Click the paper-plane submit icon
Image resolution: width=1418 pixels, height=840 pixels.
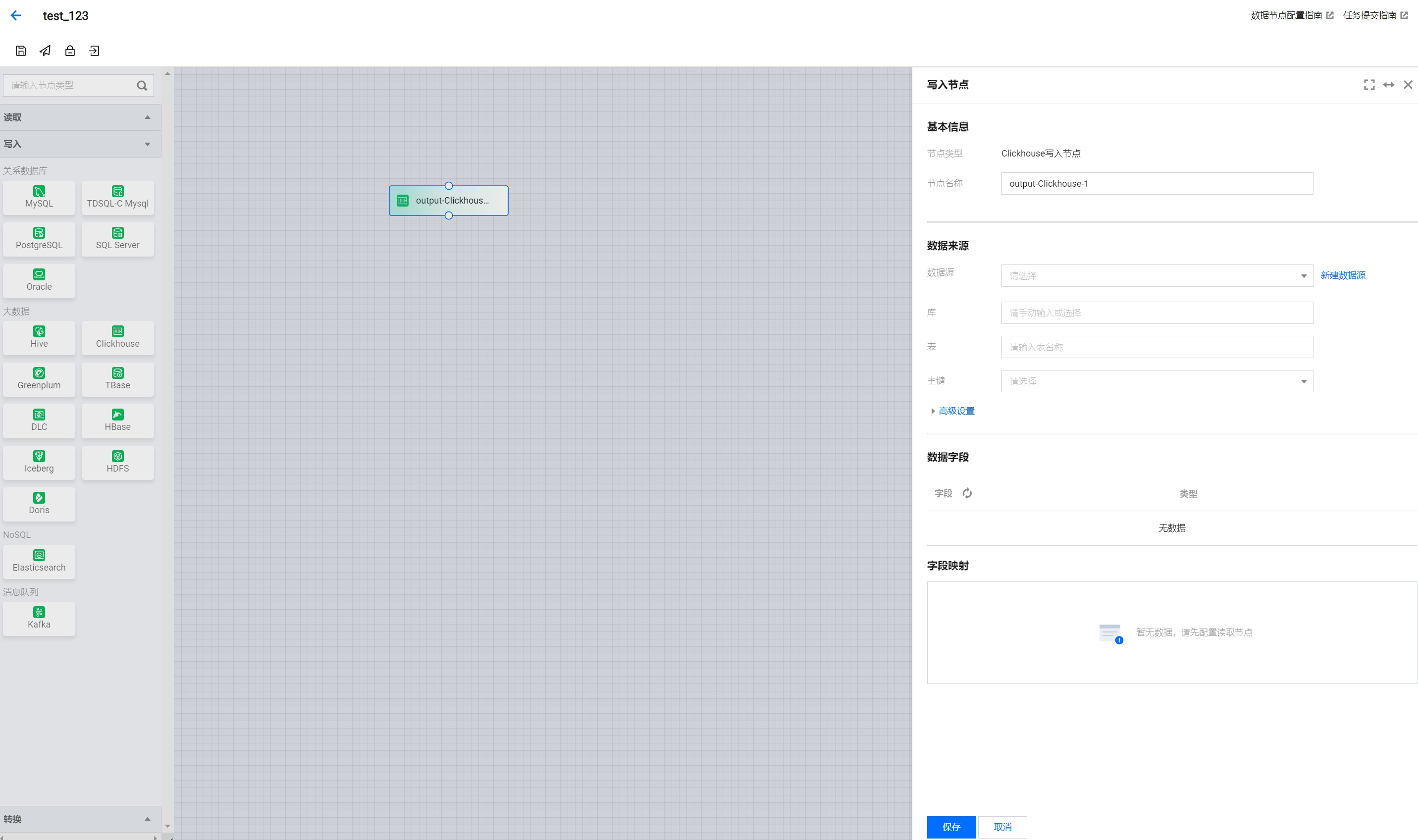(45, 51)
